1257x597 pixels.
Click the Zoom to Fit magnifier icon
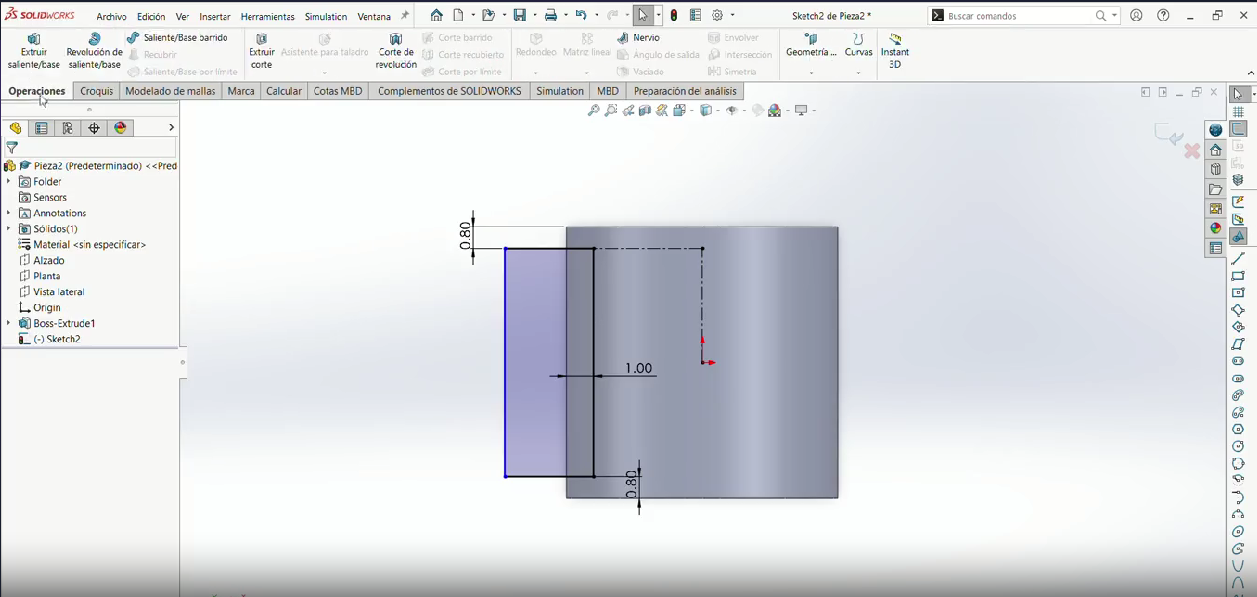coord(593,111)
